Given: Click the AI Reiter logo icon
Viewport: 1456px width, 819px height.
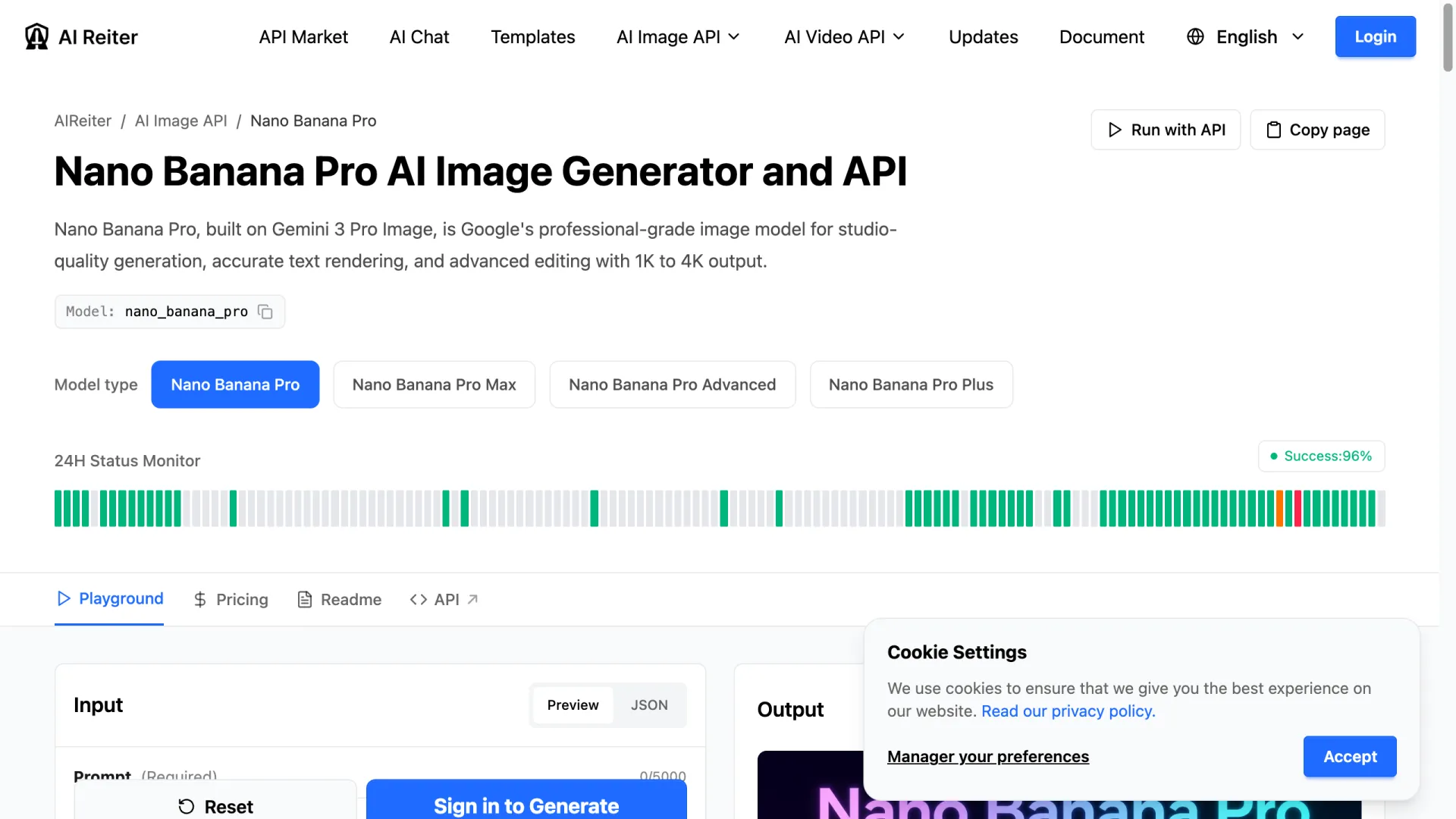Looking at the screenshot, I should [x=36, y=36].
